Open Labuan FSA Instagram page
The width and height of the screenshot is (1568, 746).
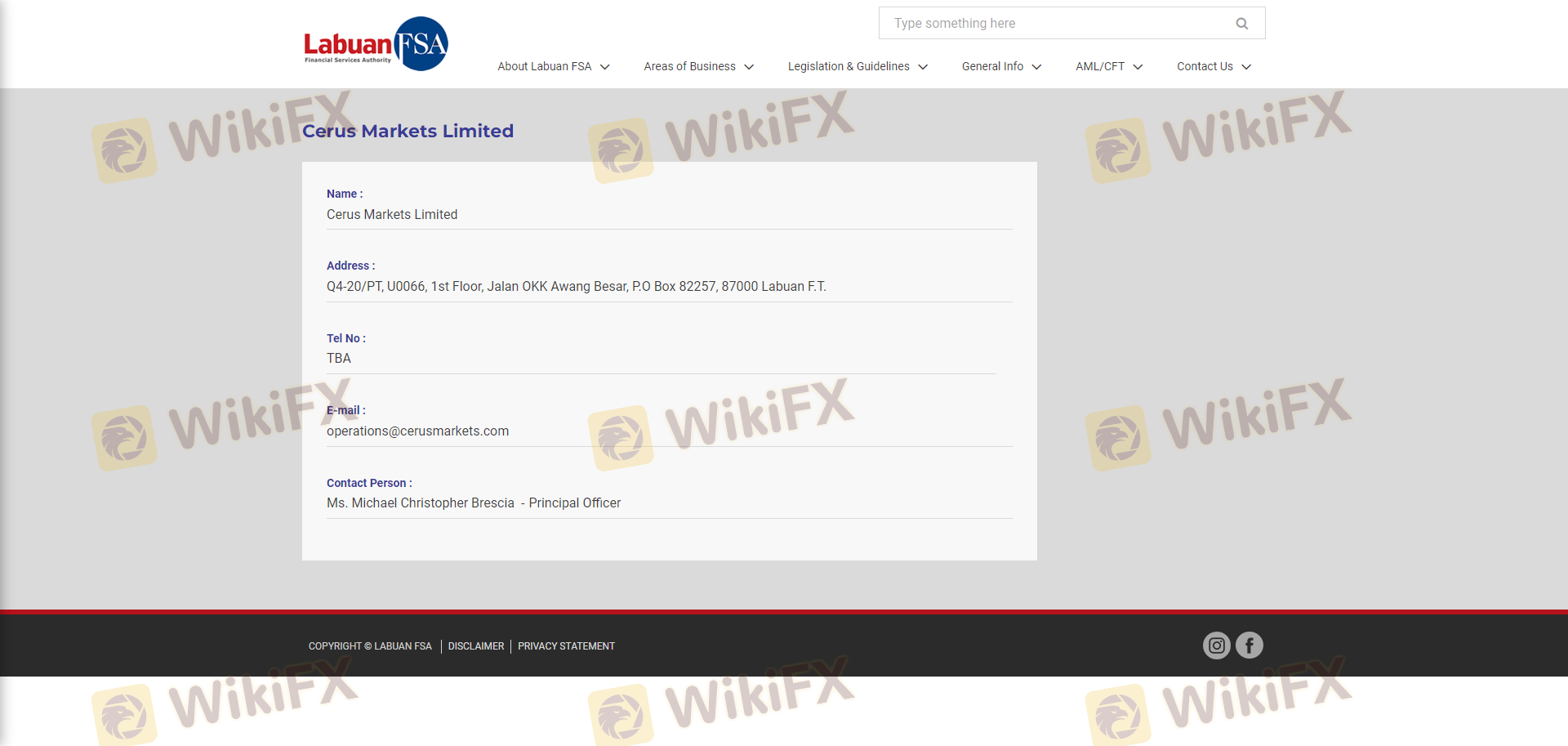[1217, 645]
